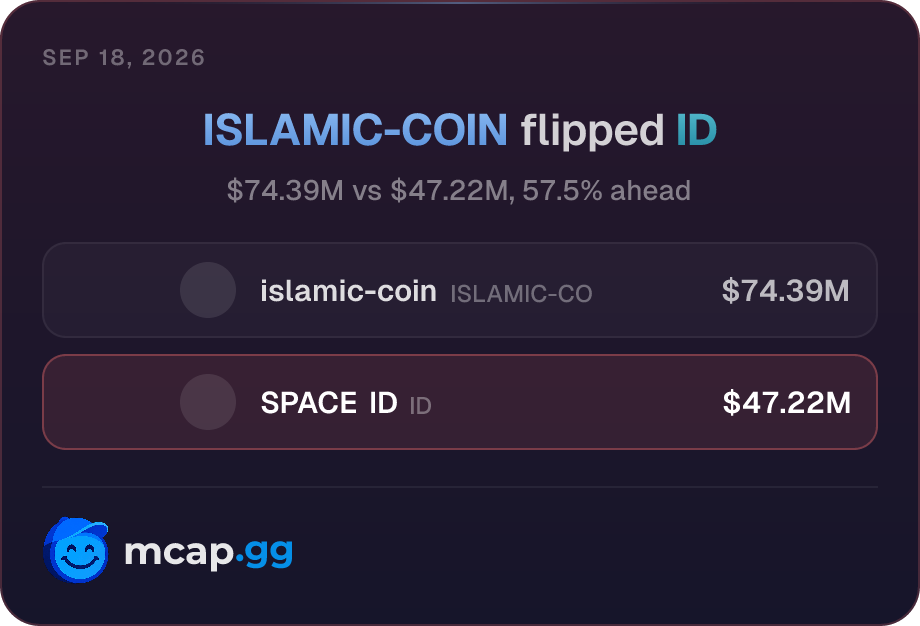Click $74.39M in the subtitle comparison

[x=285, y=191]
